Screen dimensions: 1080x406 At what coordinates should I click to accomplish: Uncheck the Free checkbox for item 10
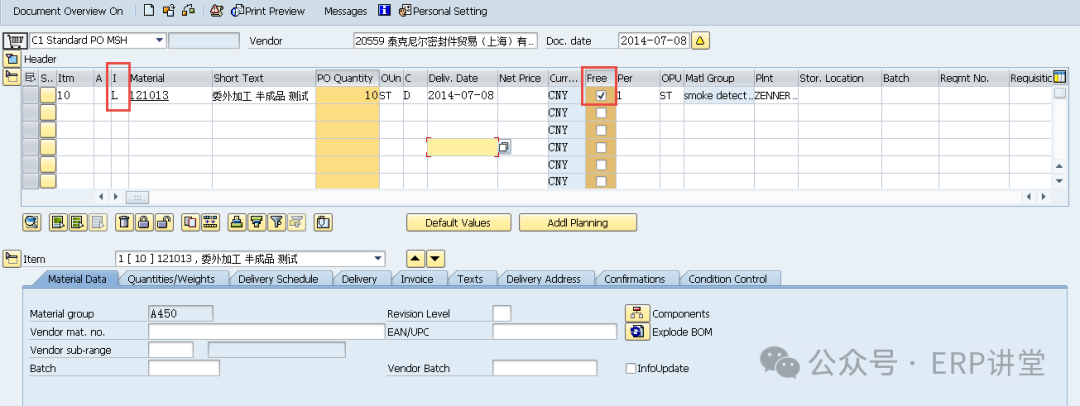[x=601, y=96]
